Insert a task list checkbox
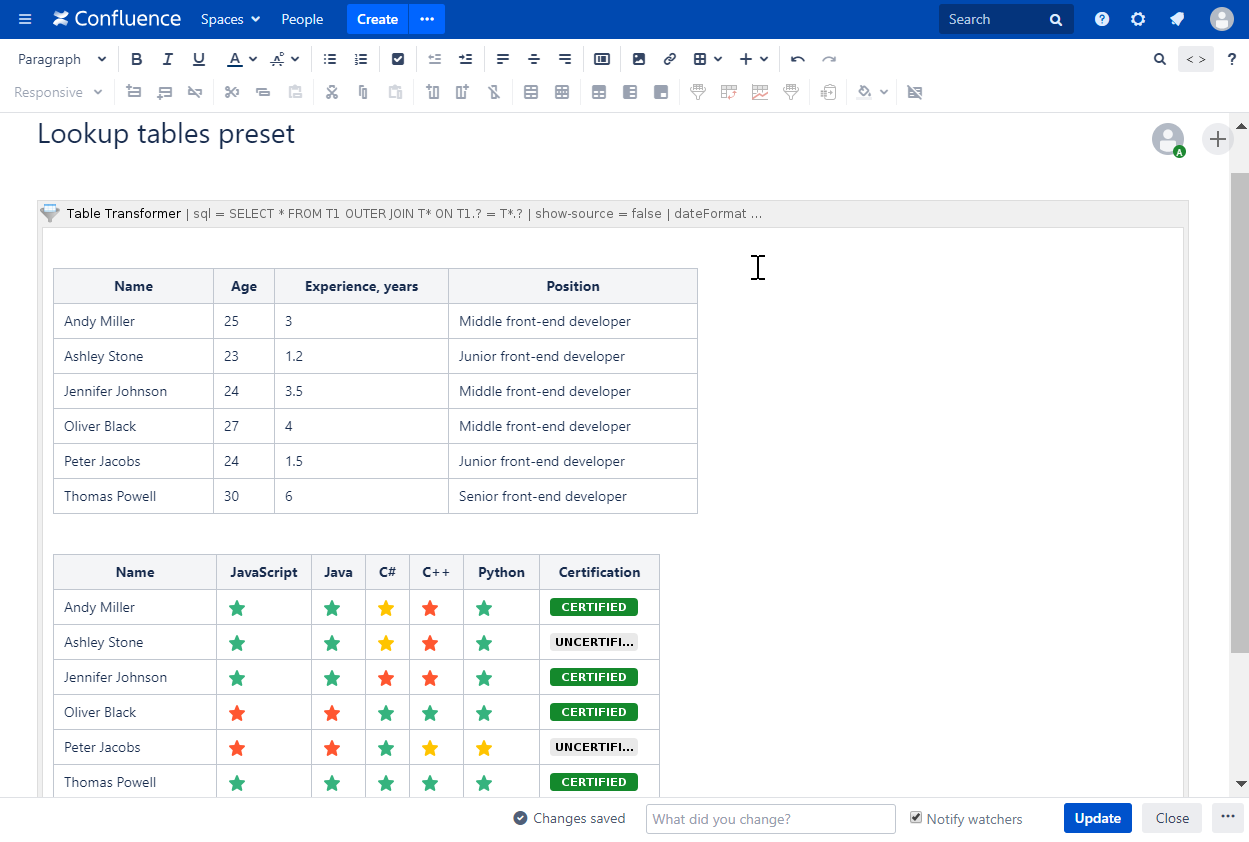This screenshot has height=842, width=1249. coord(398,60)
